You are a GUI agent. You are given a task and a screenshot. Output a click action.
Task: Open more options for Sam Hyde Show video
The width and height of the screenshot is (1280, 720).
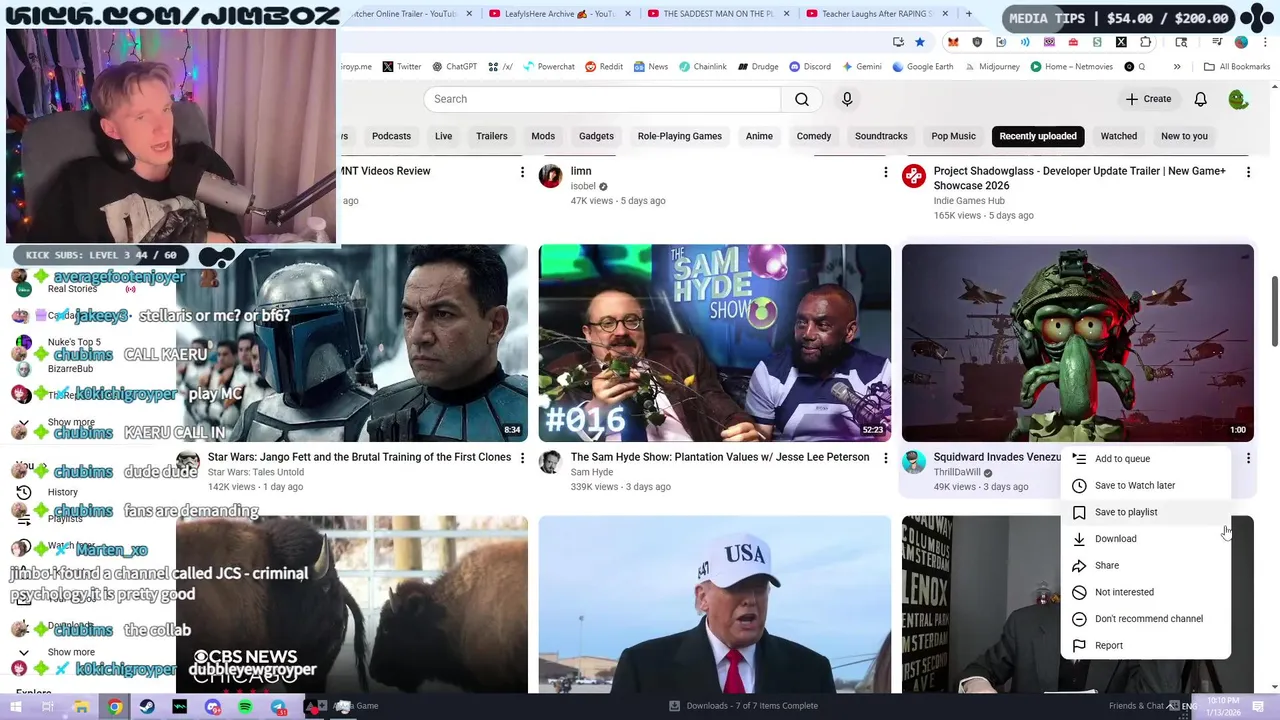[885, 458]
